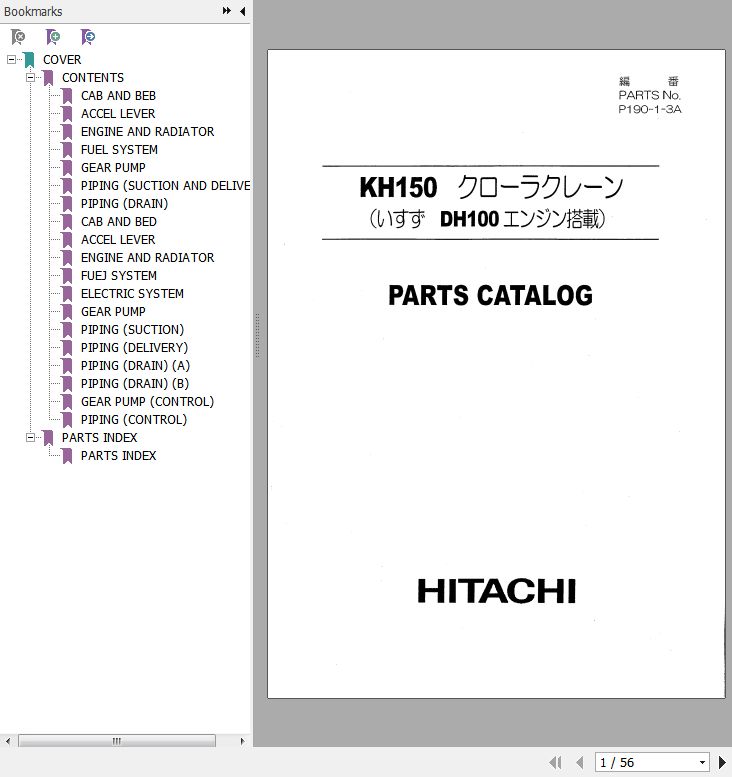Open the CONTENTS bookmark
The width and height of the screenshot is (732, 777).
coord(93,78)
